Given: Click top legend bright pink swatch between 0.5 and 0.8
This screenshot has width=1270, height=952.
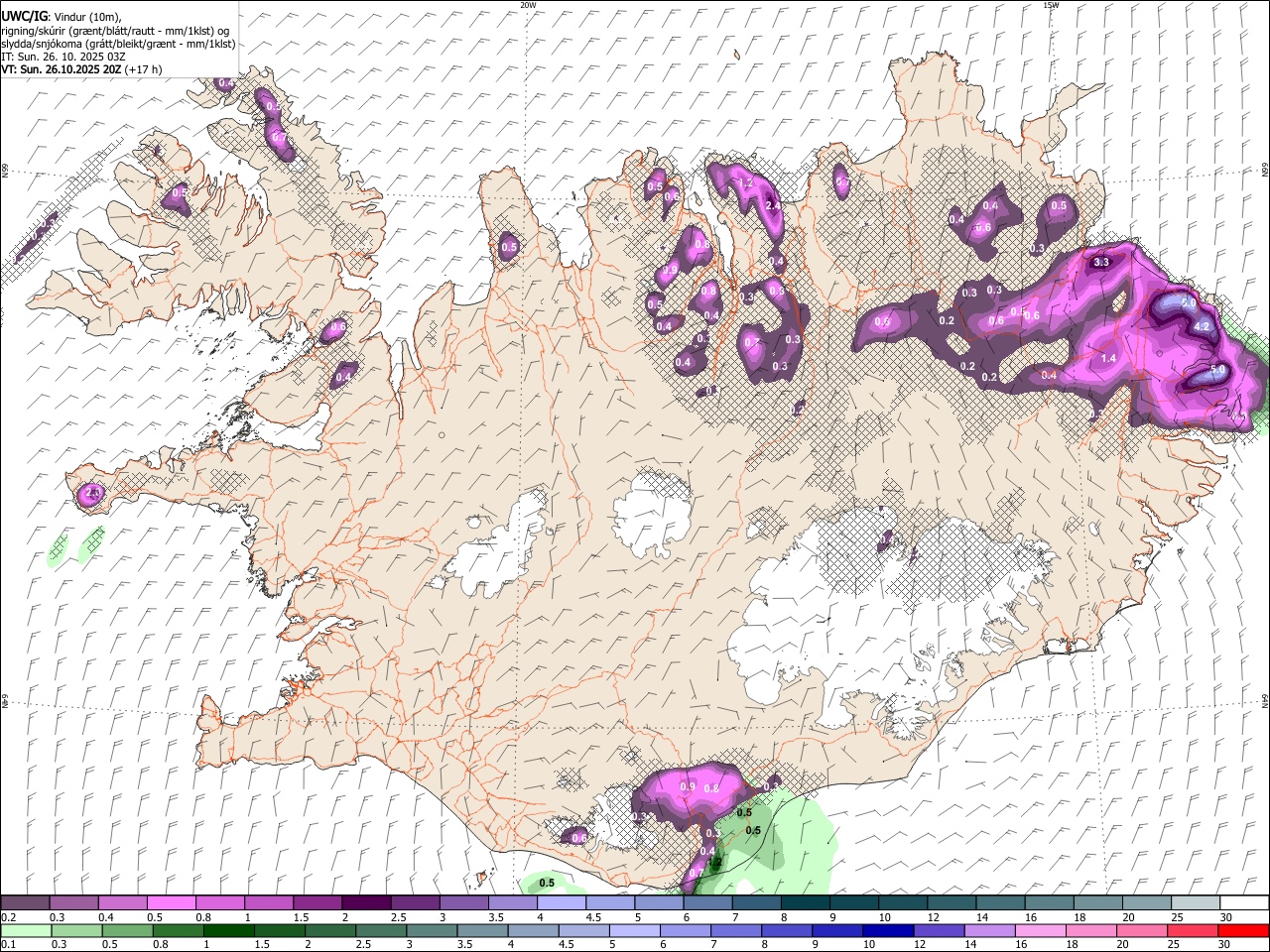Looking at the screenshot, I should click(x=171, y=902).
